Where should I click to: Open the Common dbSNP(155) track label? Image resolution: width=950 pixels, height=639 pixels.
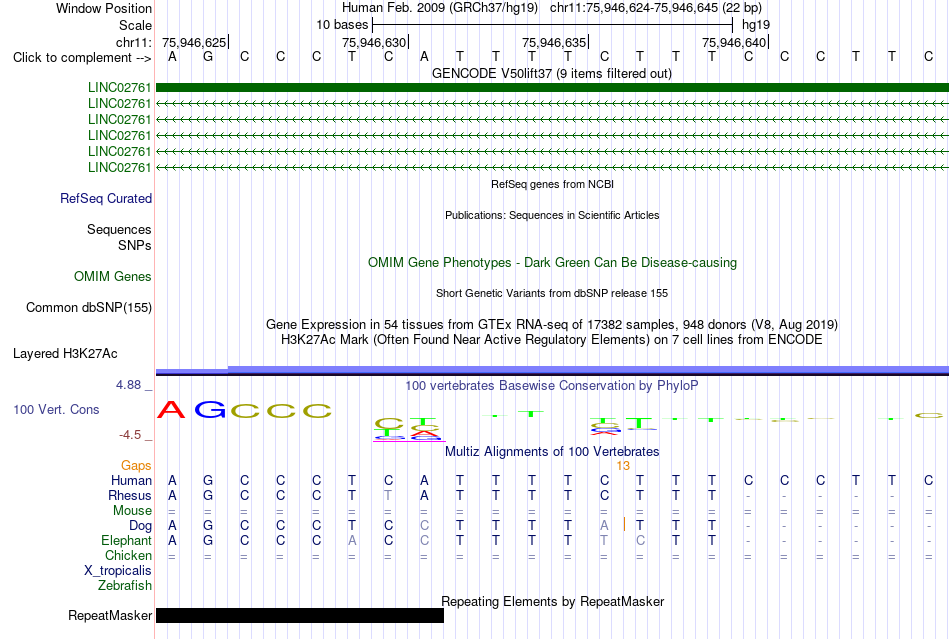89,308
